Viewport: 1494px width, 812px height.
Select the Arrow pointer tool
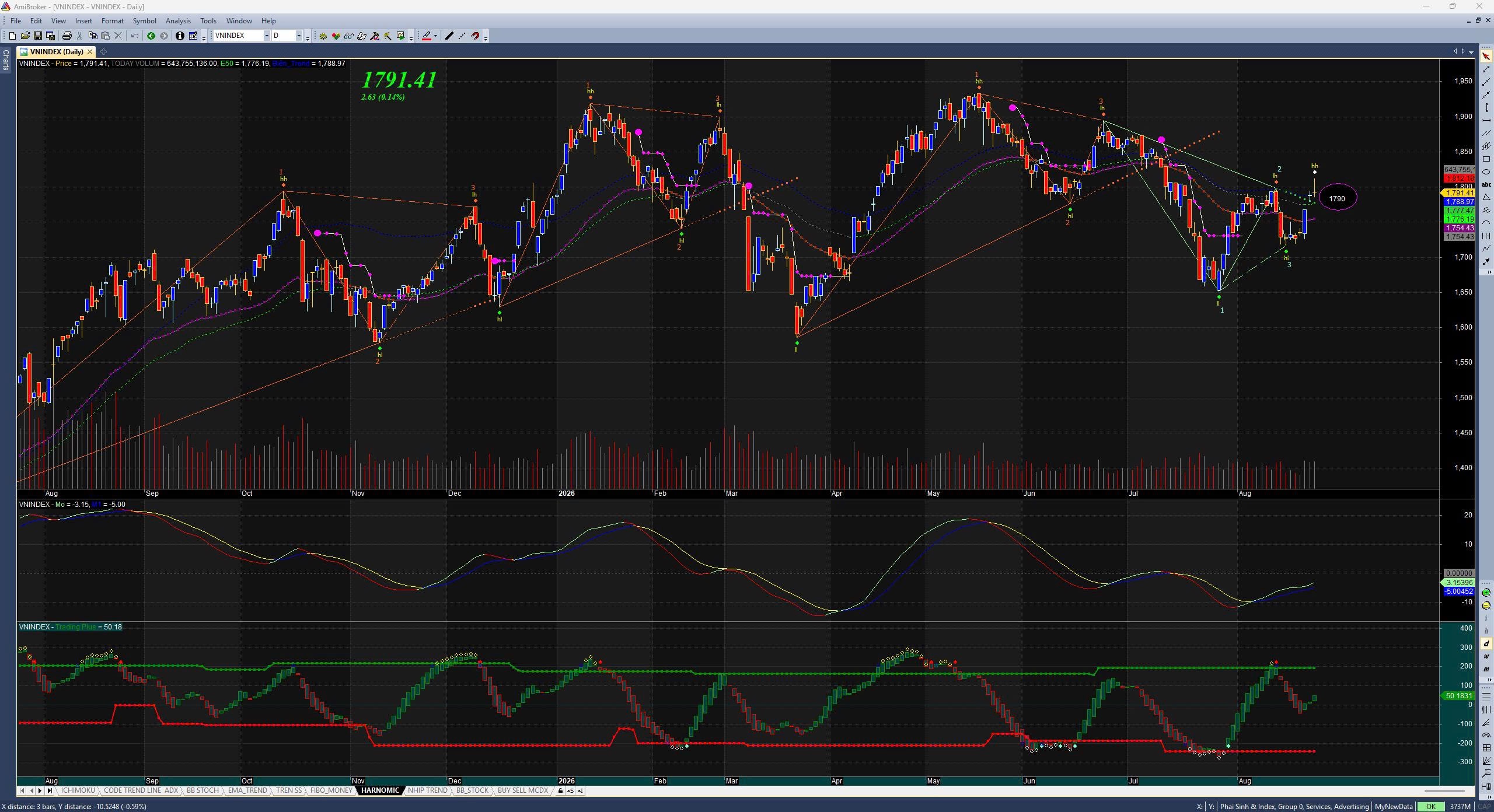point(1486,57)
